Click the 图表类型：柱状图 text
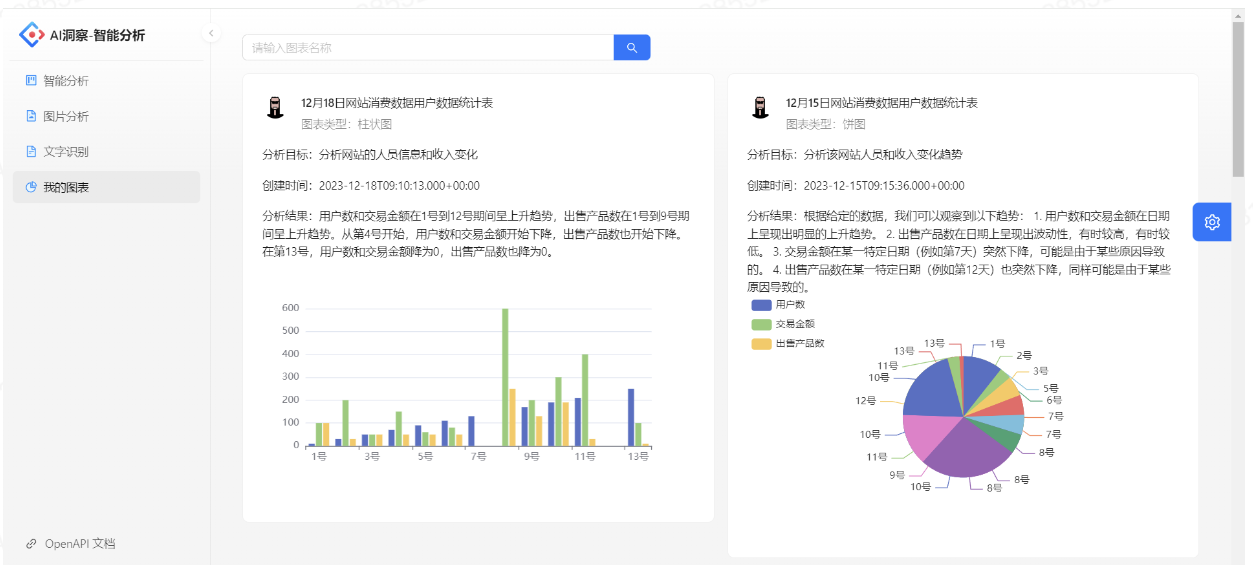The image size is (1253, 565). (346, 124)
